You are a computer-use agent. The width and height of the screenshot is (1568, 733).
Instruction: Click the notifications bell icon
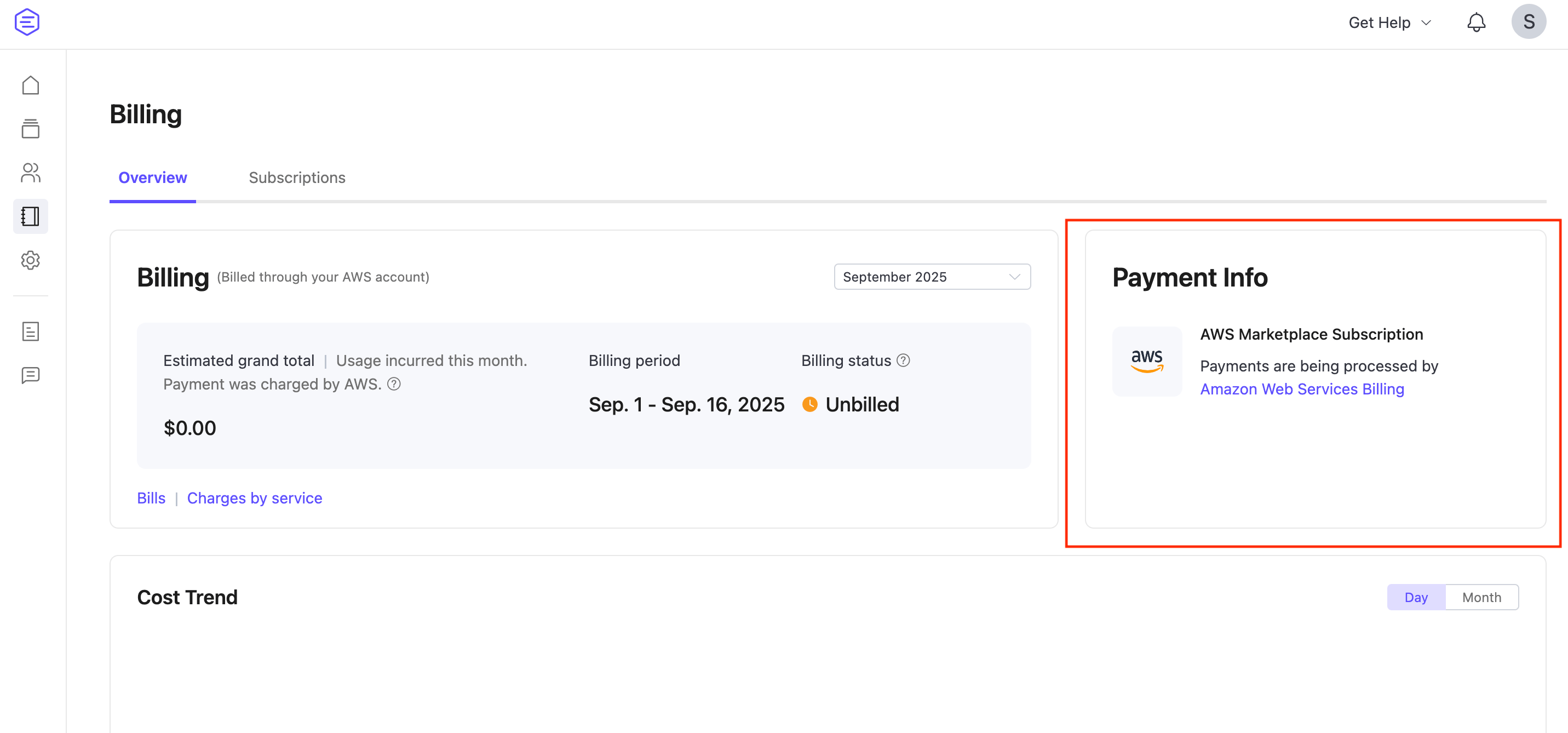pos(1475,22)
